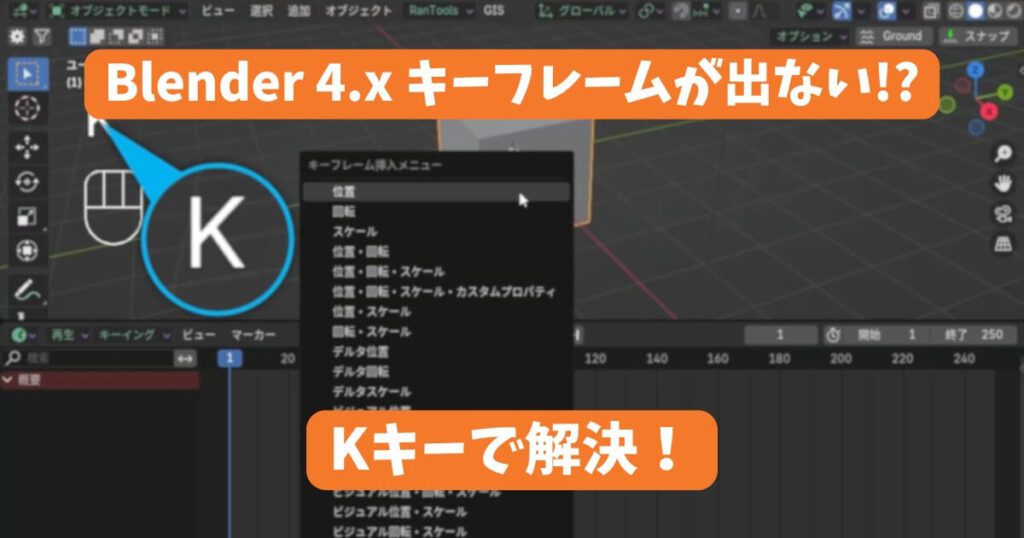
Task: Open proportional falloff curve dropdown
Action: tap(760, 11)
